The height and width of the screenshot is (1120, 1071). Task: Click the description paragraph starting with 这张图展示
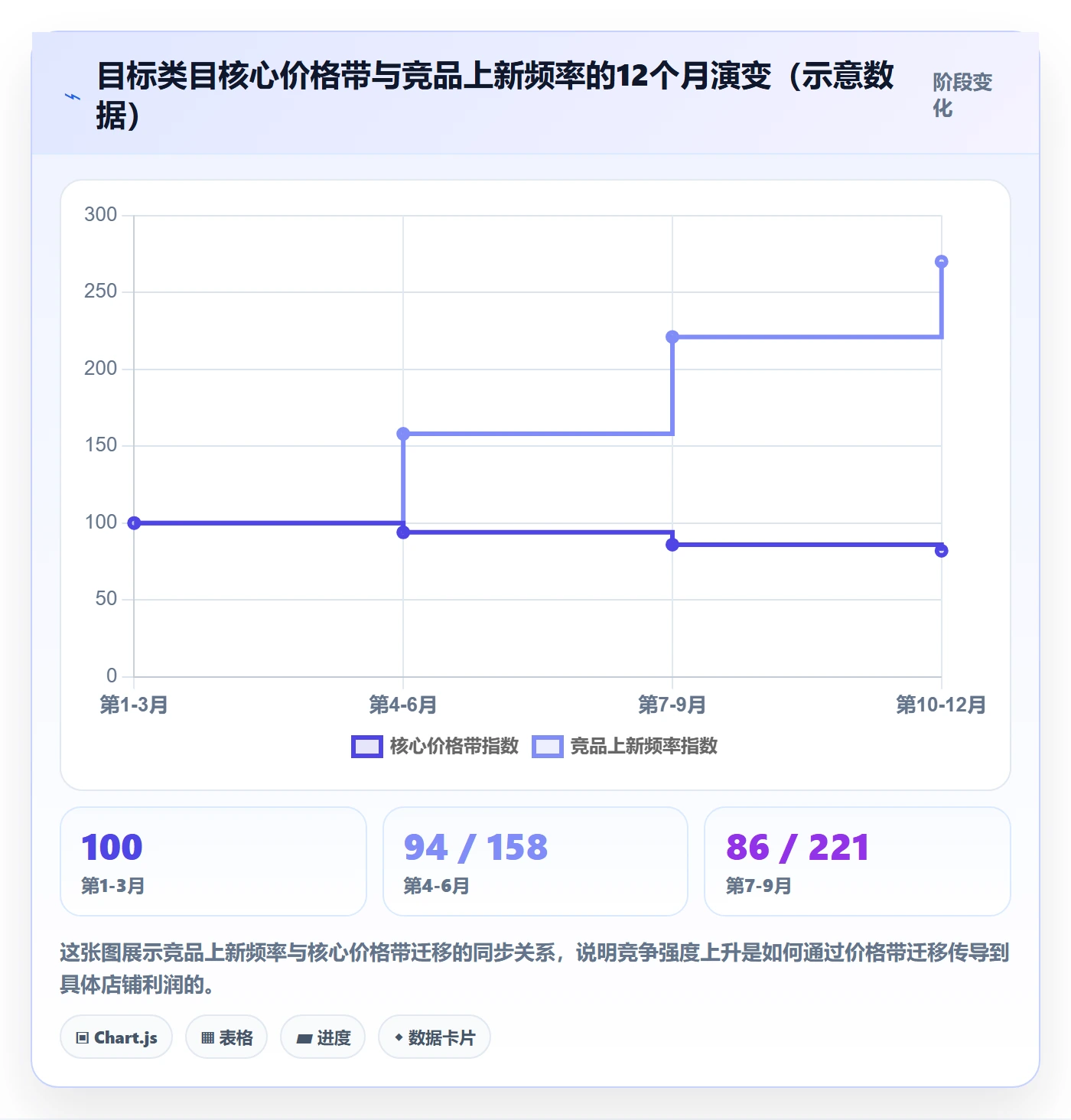[x=535, y=968]
